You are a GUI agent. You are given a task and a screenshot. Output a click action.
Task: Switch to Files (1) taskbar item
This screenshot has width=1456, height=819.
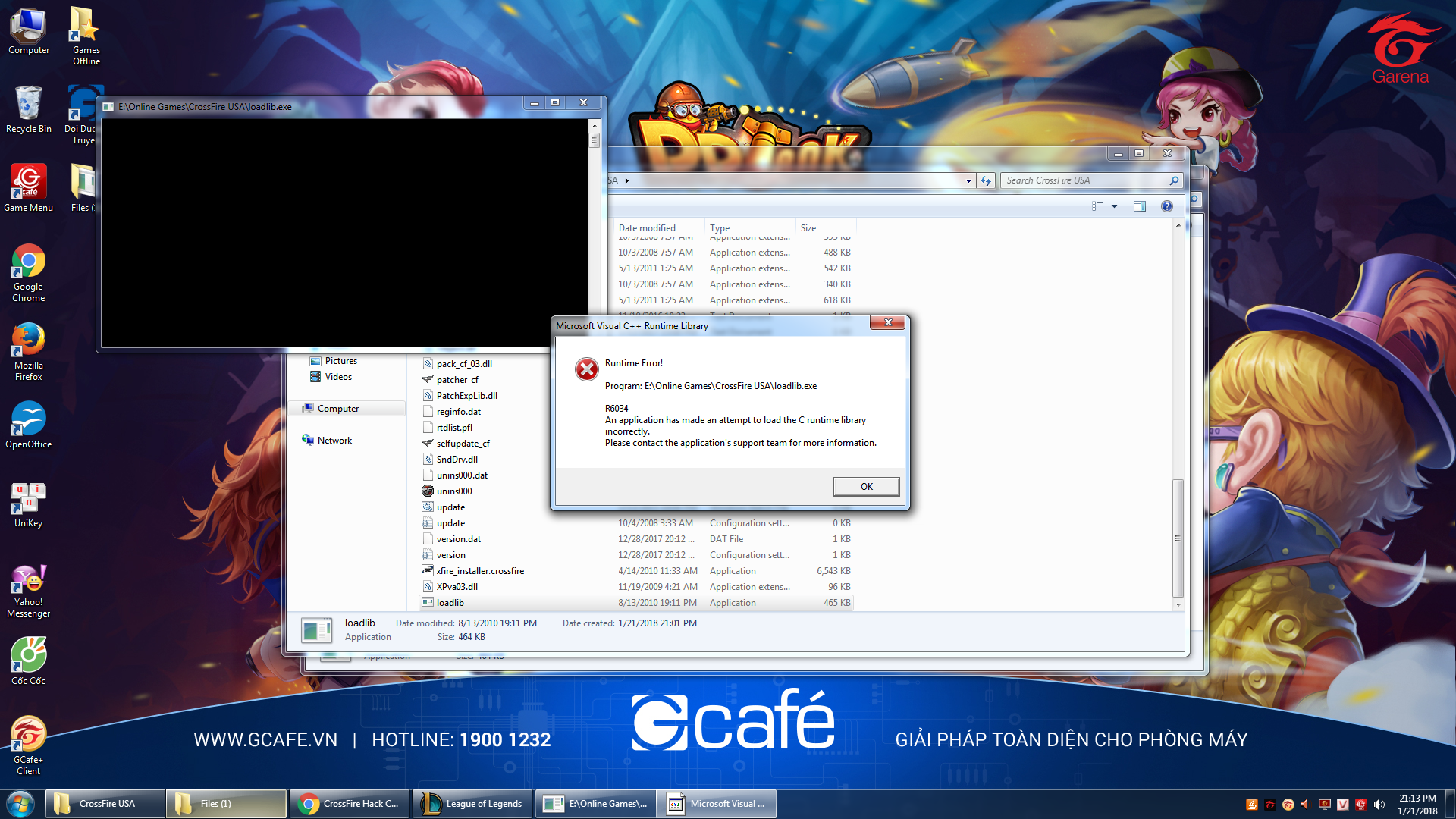pyautogui.click(x=227, y=804)
